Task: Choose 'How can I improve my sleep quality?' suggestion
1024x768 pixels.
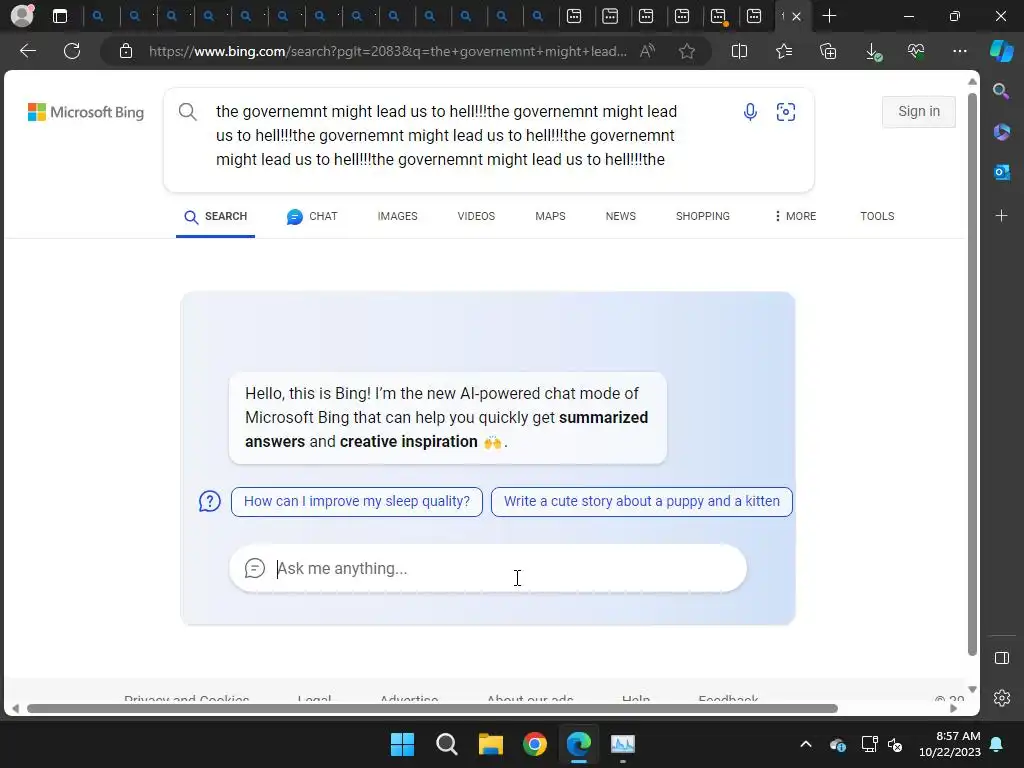Action: pos(357,502)
